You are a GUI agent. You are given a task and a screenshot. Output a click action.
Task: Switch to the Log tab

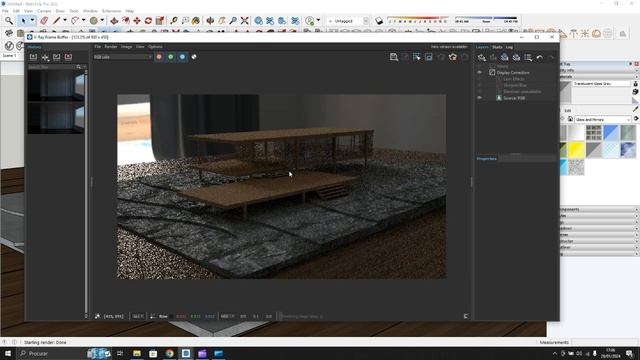point(509,47)
